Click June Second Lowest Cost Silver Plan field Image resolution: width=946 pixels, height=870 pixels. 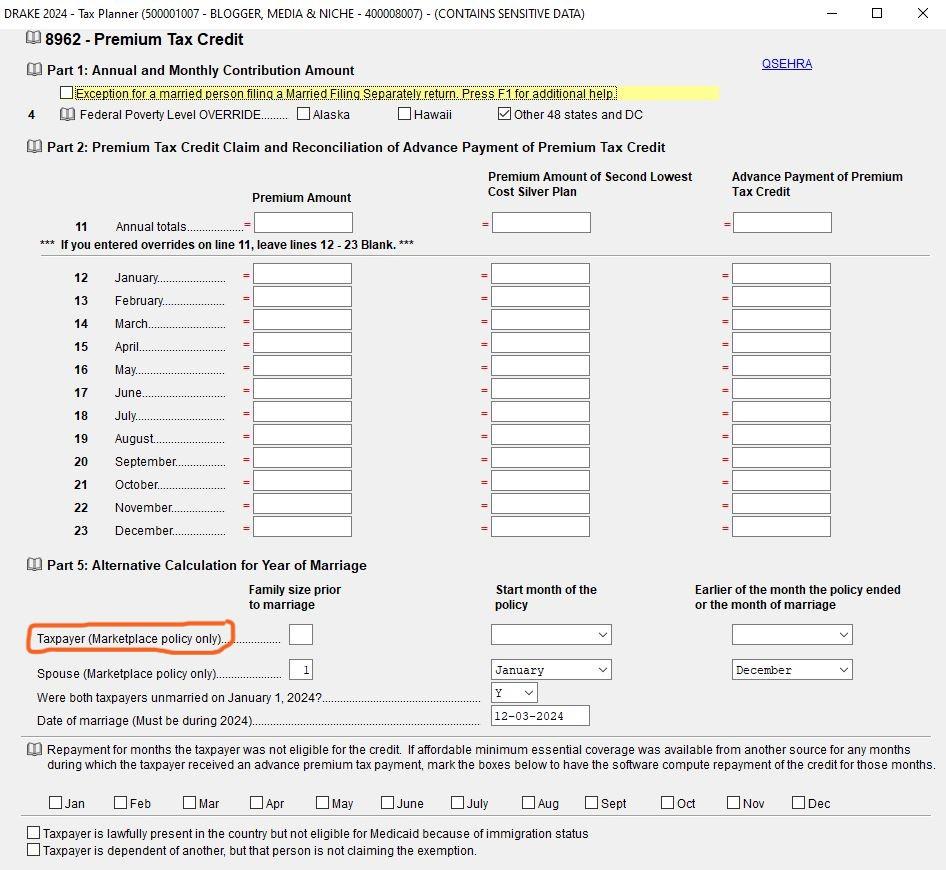tap(540, 389)
